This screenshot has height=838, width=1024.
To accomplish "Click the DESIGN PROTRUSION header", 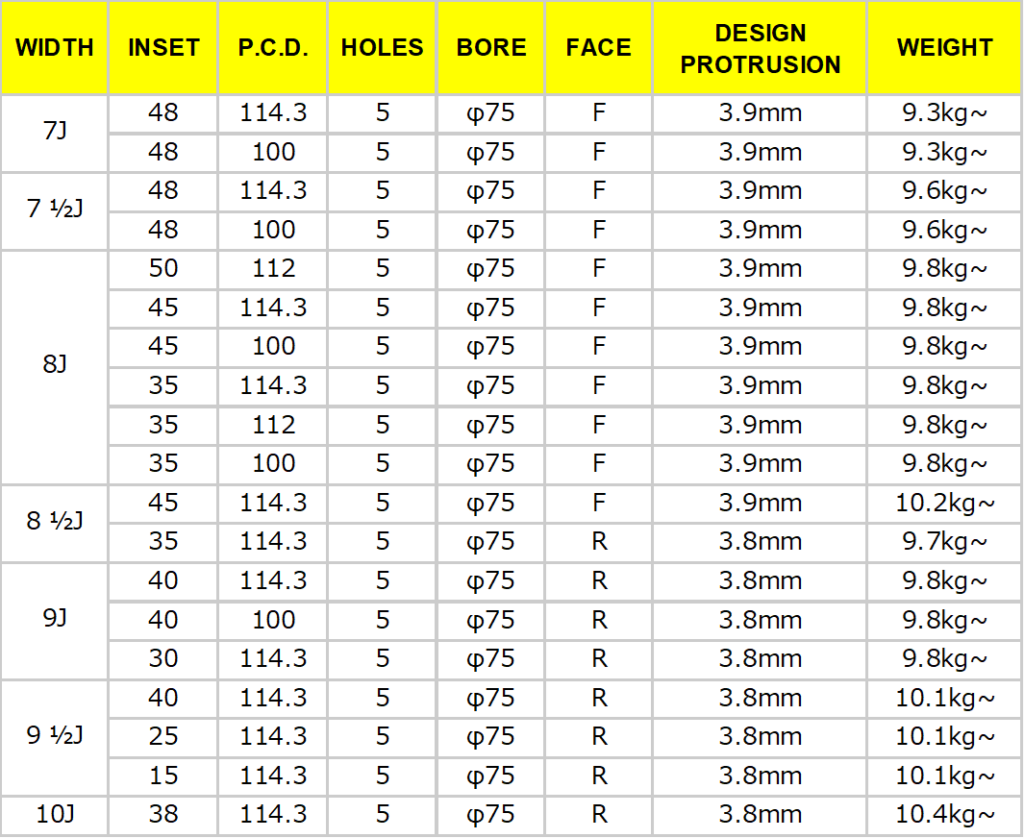I will coord(760,48).
